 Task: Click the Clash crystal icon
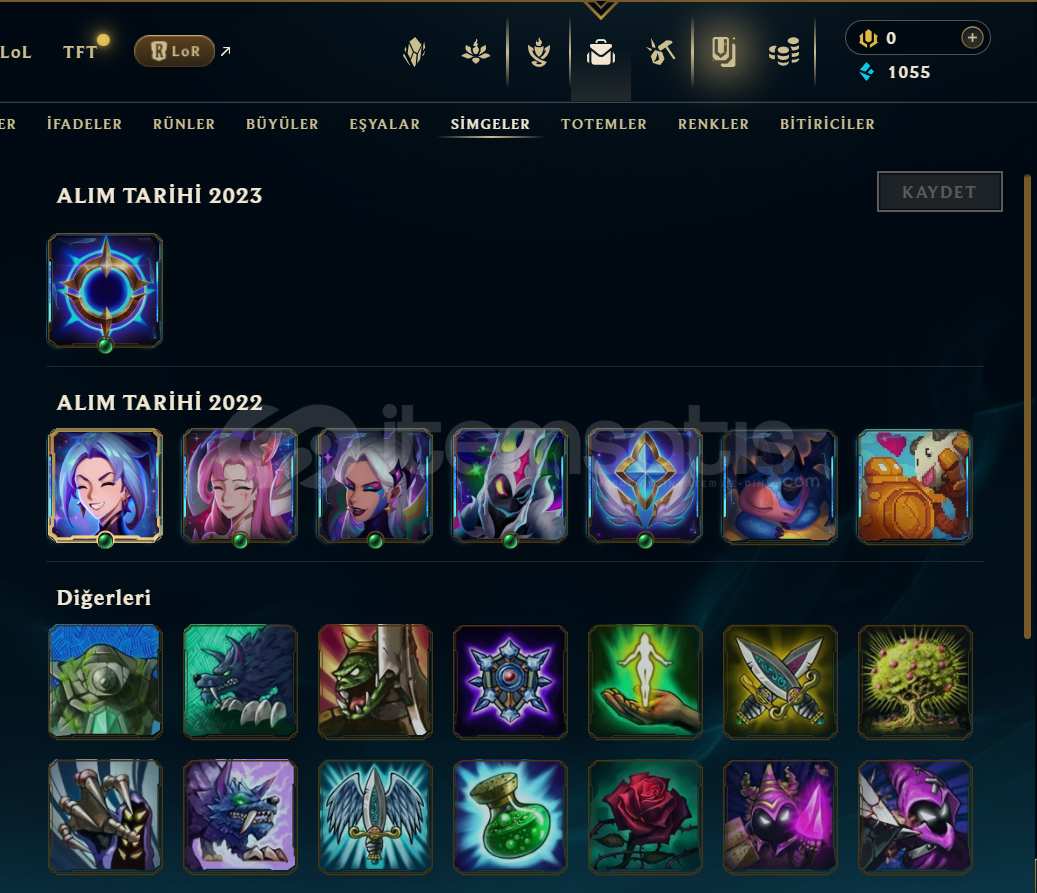point(415,52)
